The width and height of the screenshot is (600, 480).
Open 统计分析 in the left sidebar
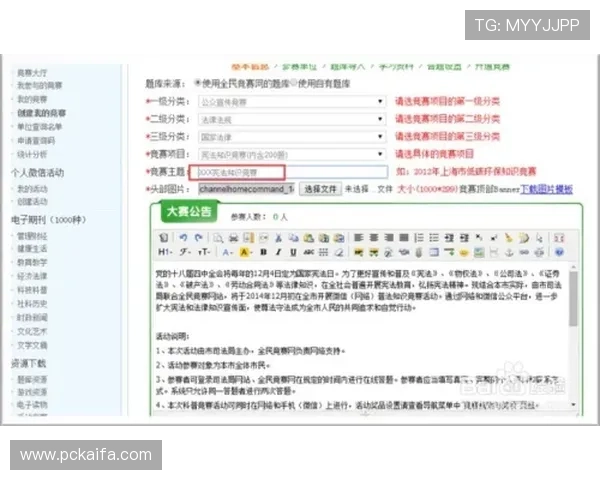(32, 155)
